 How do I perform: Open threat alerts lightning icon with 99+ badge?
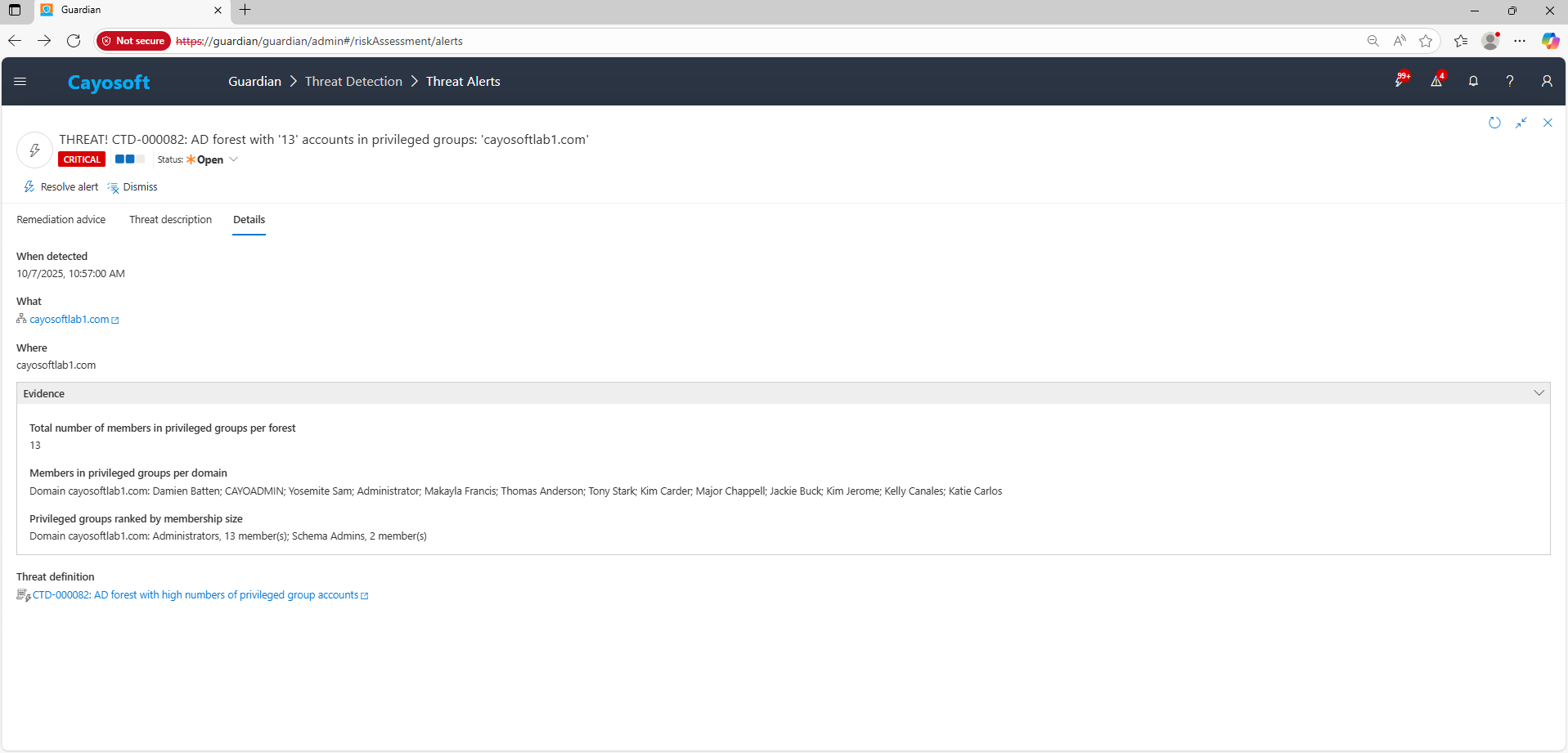click(1400, 81)
